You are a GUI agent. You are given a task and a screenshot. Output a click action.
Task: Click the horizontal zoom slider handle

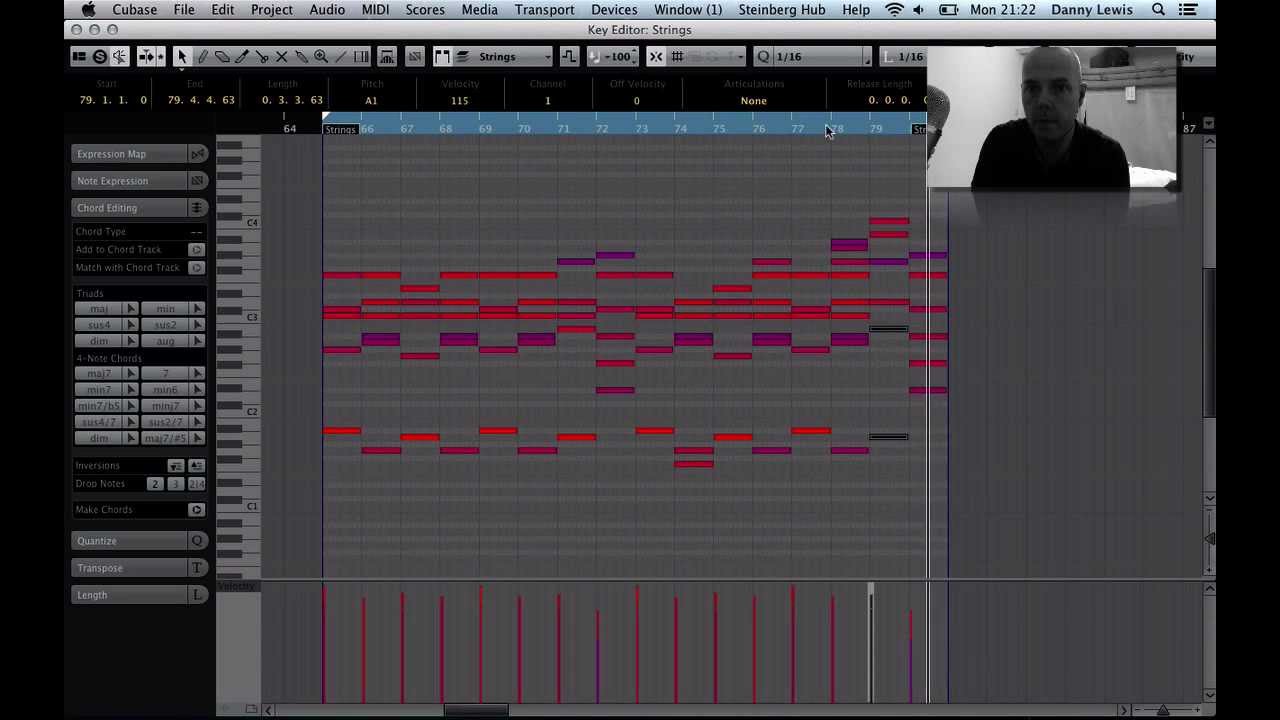coord(1162,711)
